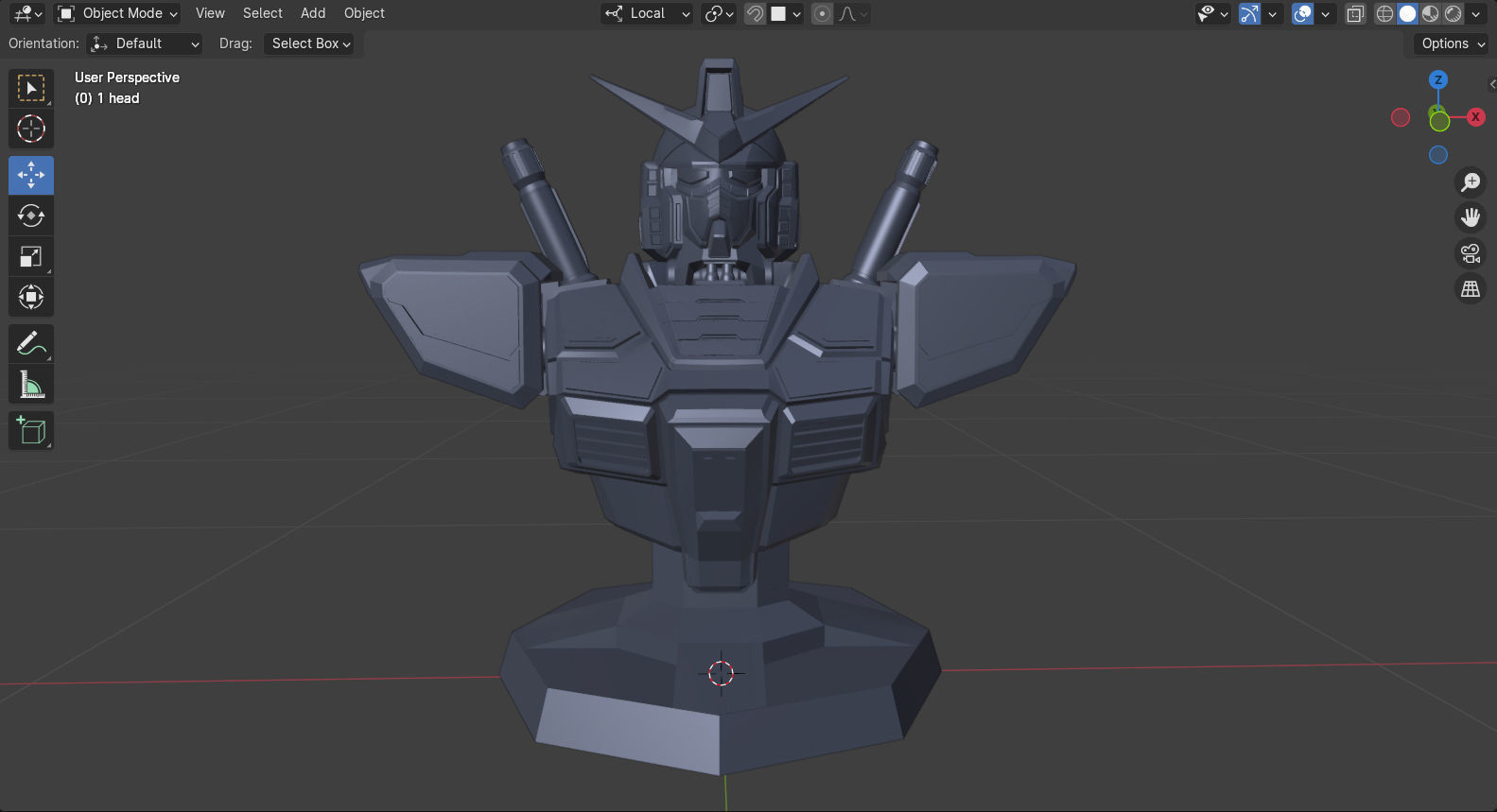Open the gizmo options dropdown arrow

pyautogui.click(x=1272, y=13)
